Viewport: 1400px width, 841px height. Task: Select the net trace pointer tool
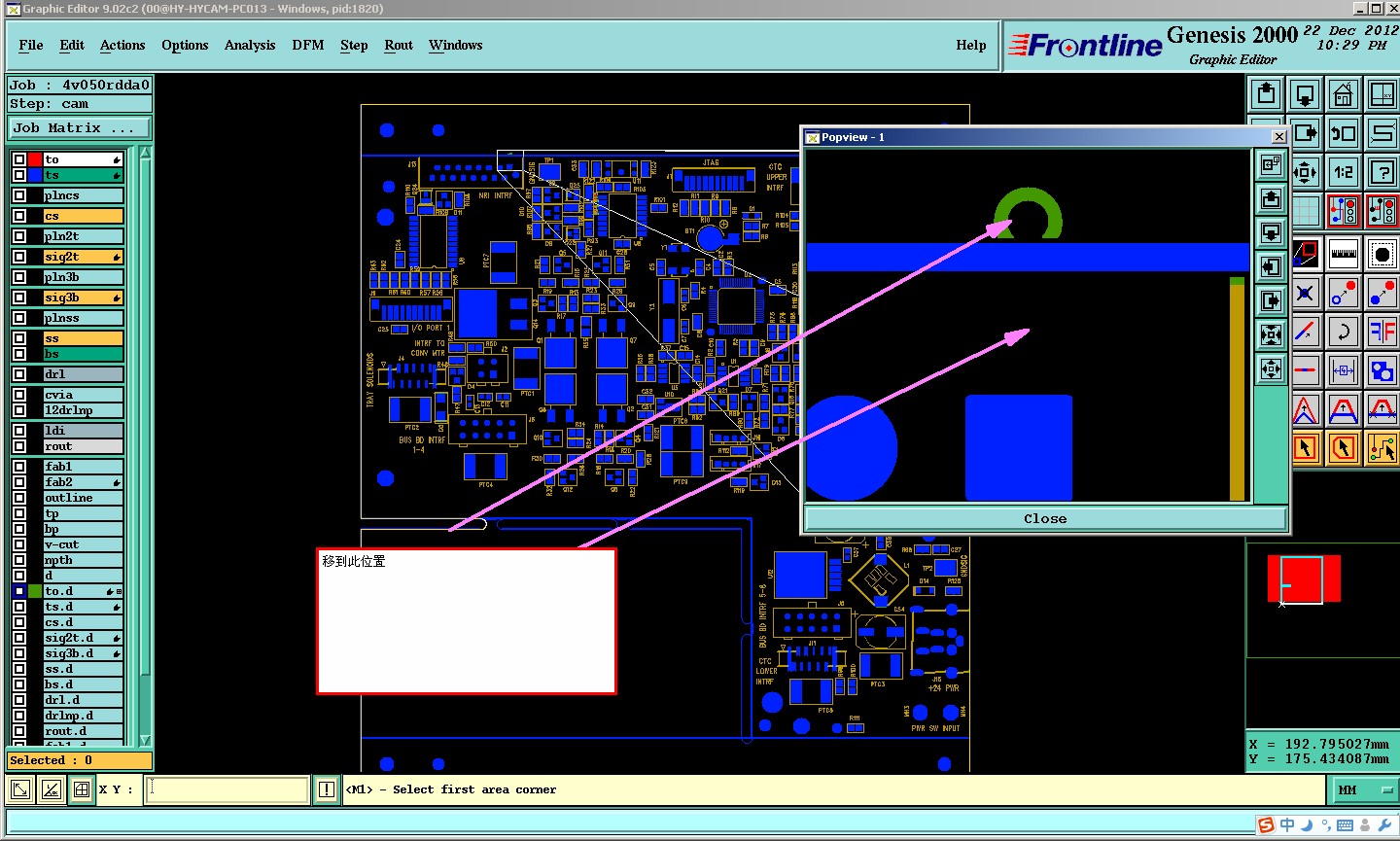[1382, 448]
